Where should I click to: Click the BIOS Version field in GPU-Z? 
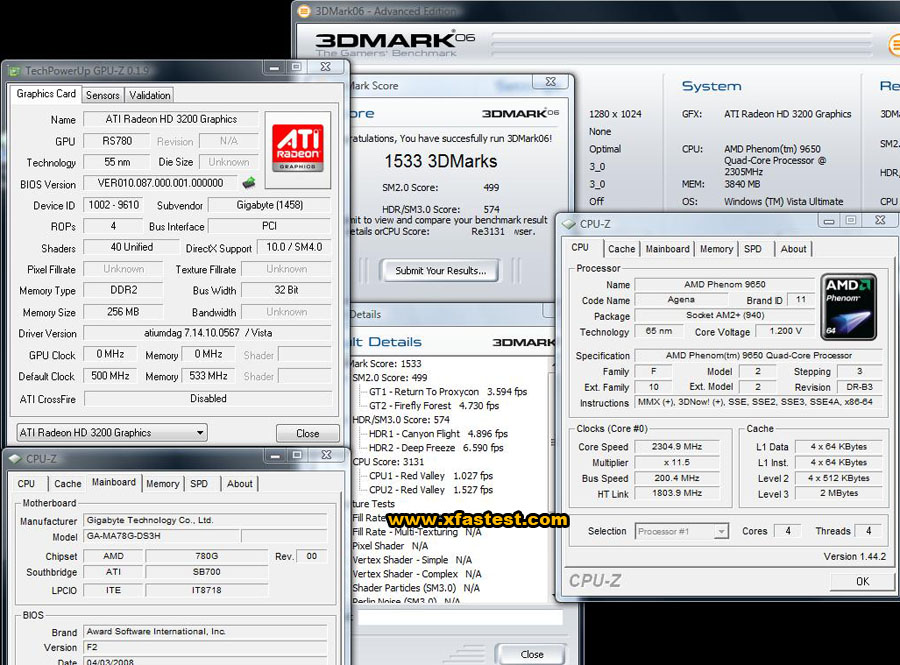pyautogui.click(x=161, y=183)
